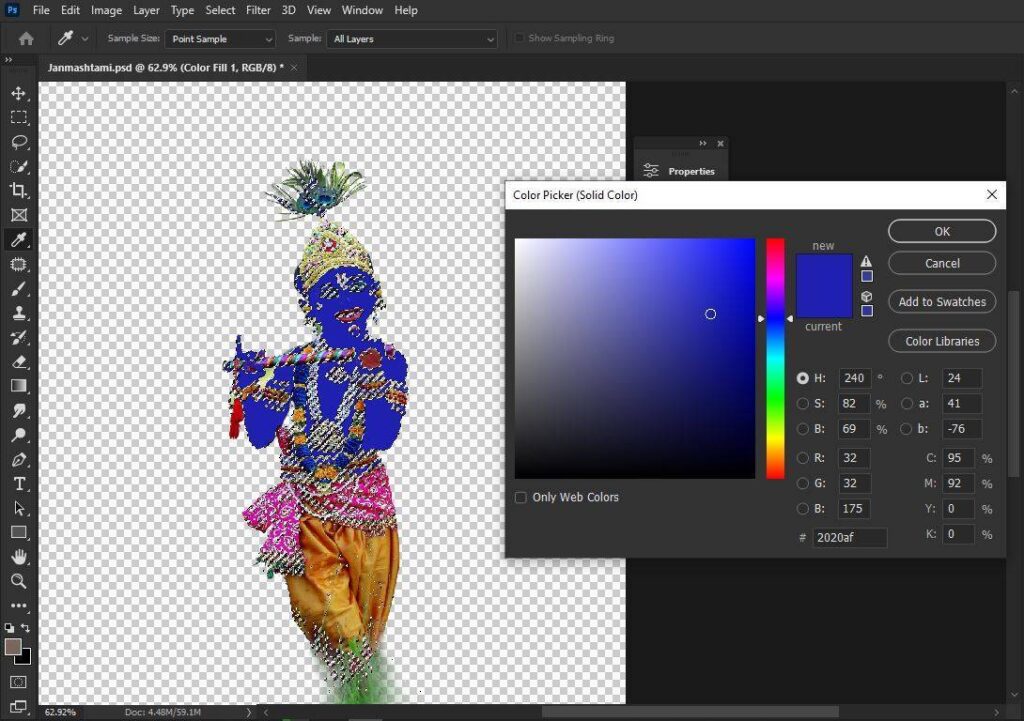This screenshot has height=721, width=1024.
Task: Open the Sample Size dropdown
Action: (x=220, y=39)
